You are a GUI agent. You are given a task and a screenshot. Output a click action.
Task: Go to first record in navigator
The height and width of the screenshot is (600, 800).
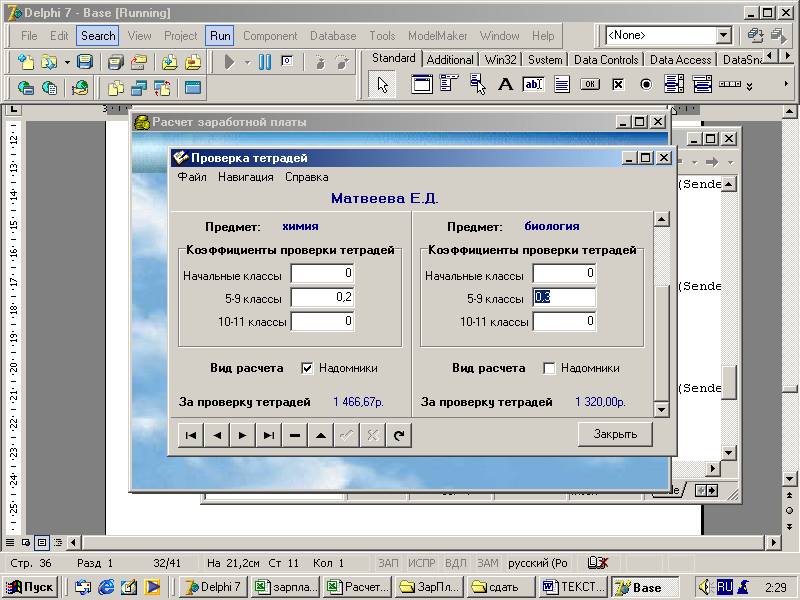click(x=190, y=435)
